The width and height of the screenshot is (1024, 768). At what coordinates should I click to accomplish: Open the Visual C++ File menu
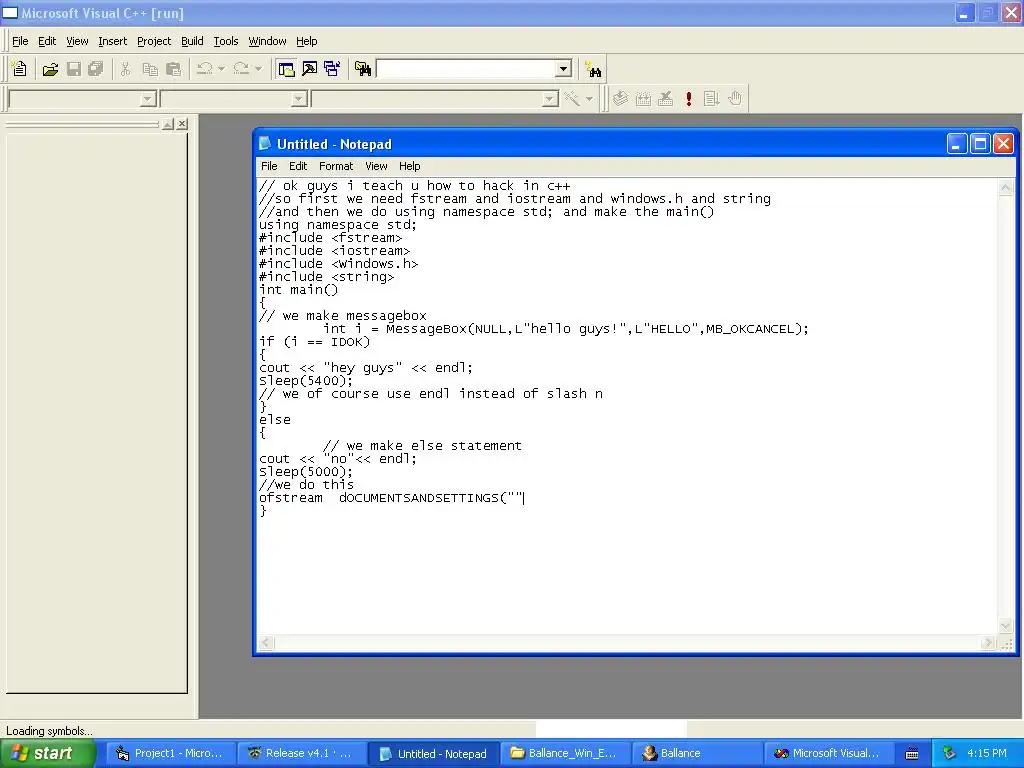pos(20,41)
